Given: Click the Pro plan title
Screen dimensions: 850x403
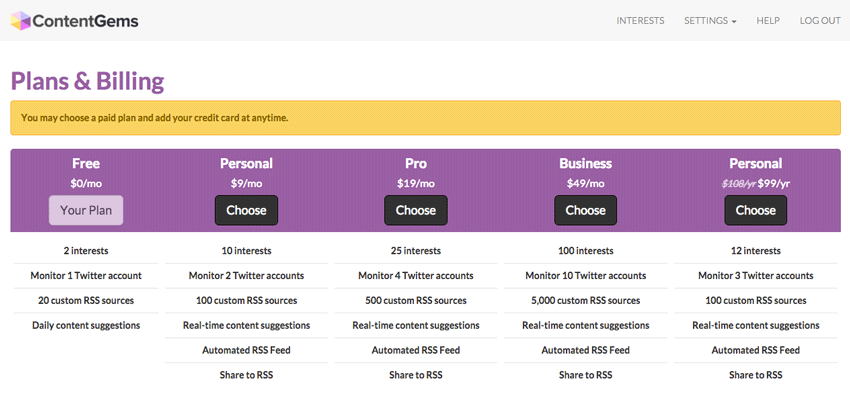Looking at the screenshot, I should pyautogui.click(x=416, y=163).
